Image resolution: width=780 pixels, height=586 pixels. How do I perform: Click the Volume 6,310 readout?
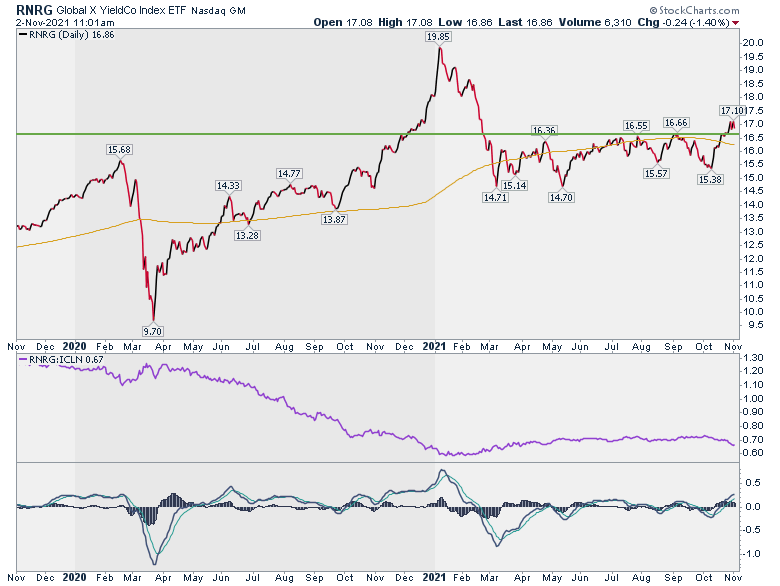point(594,22)
